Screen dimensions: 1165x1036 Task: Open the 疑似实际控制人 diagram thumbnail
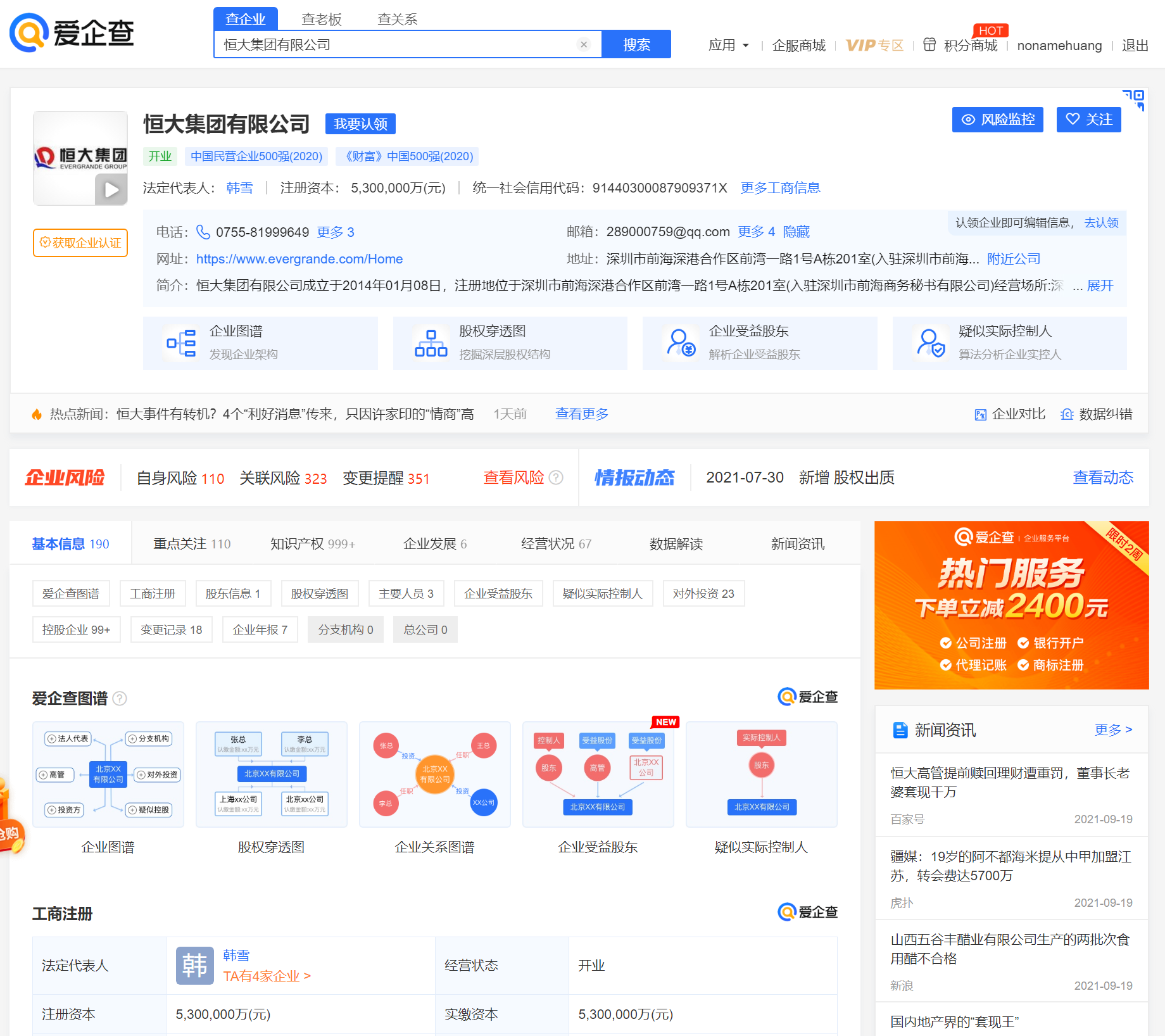(762, 774)
